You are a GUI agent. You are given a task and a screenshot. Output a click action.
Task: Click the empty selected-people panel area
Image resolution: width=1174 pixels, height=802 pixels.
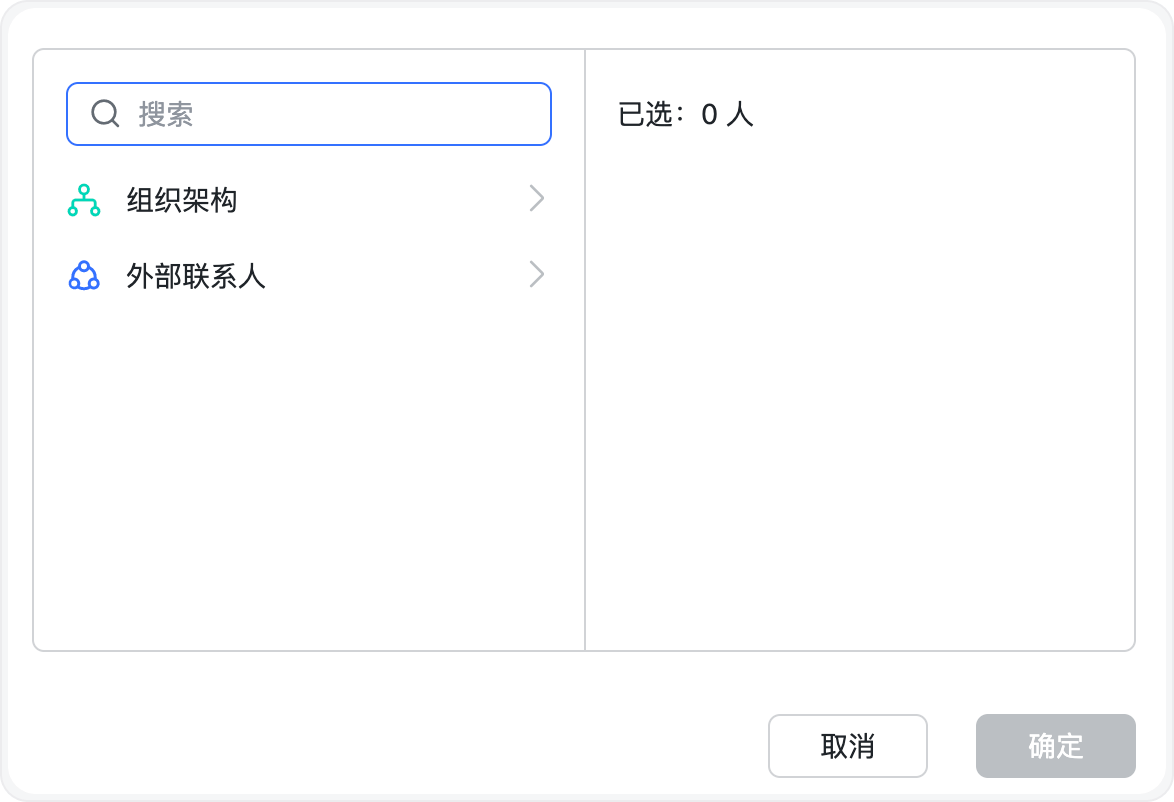[860, 400]
